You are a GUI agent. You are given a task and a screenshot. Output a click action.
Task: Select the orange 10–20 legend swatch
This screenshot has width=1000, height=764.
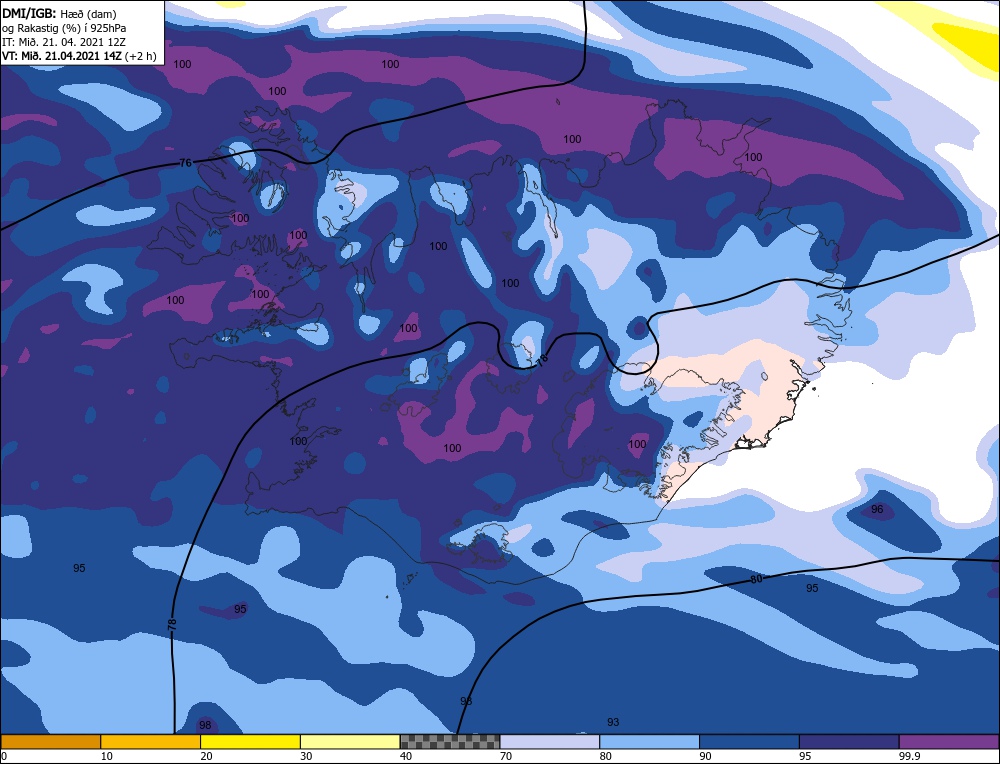pyautogui.click(x=151, y=741)
